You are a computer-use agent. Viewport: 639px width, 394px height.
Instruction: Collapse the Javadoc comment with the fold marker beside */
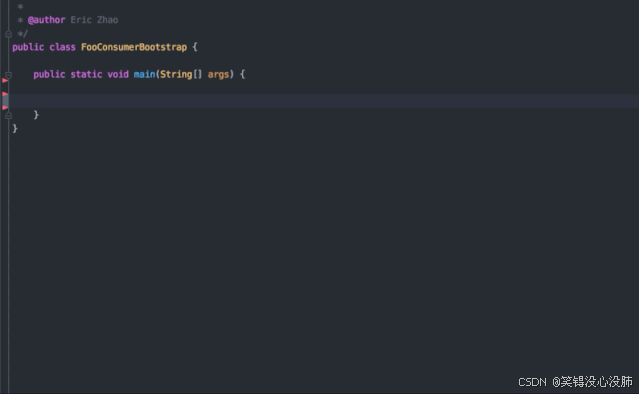point(8,34)
